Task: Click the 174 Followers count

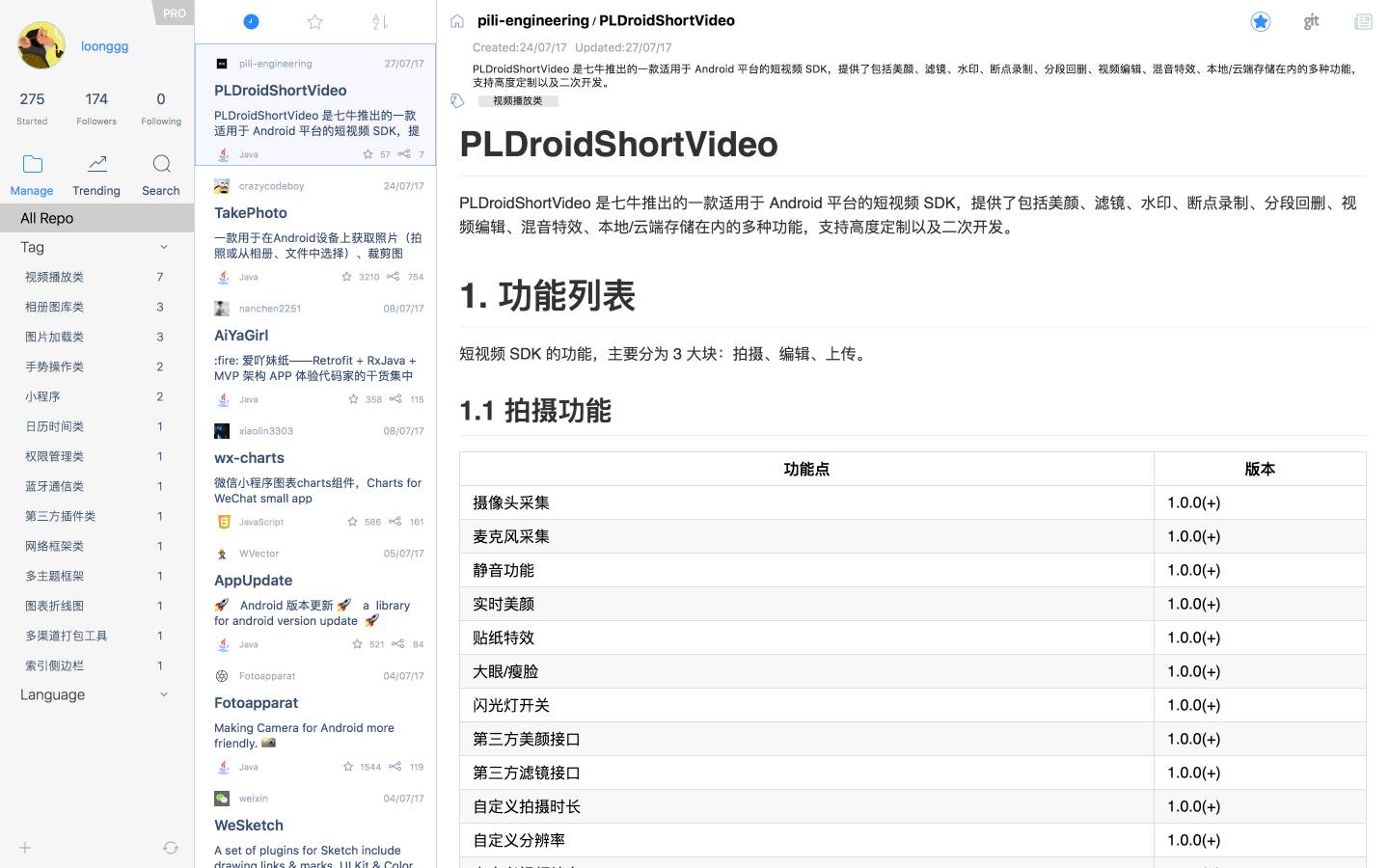Action: pos(96,107)
